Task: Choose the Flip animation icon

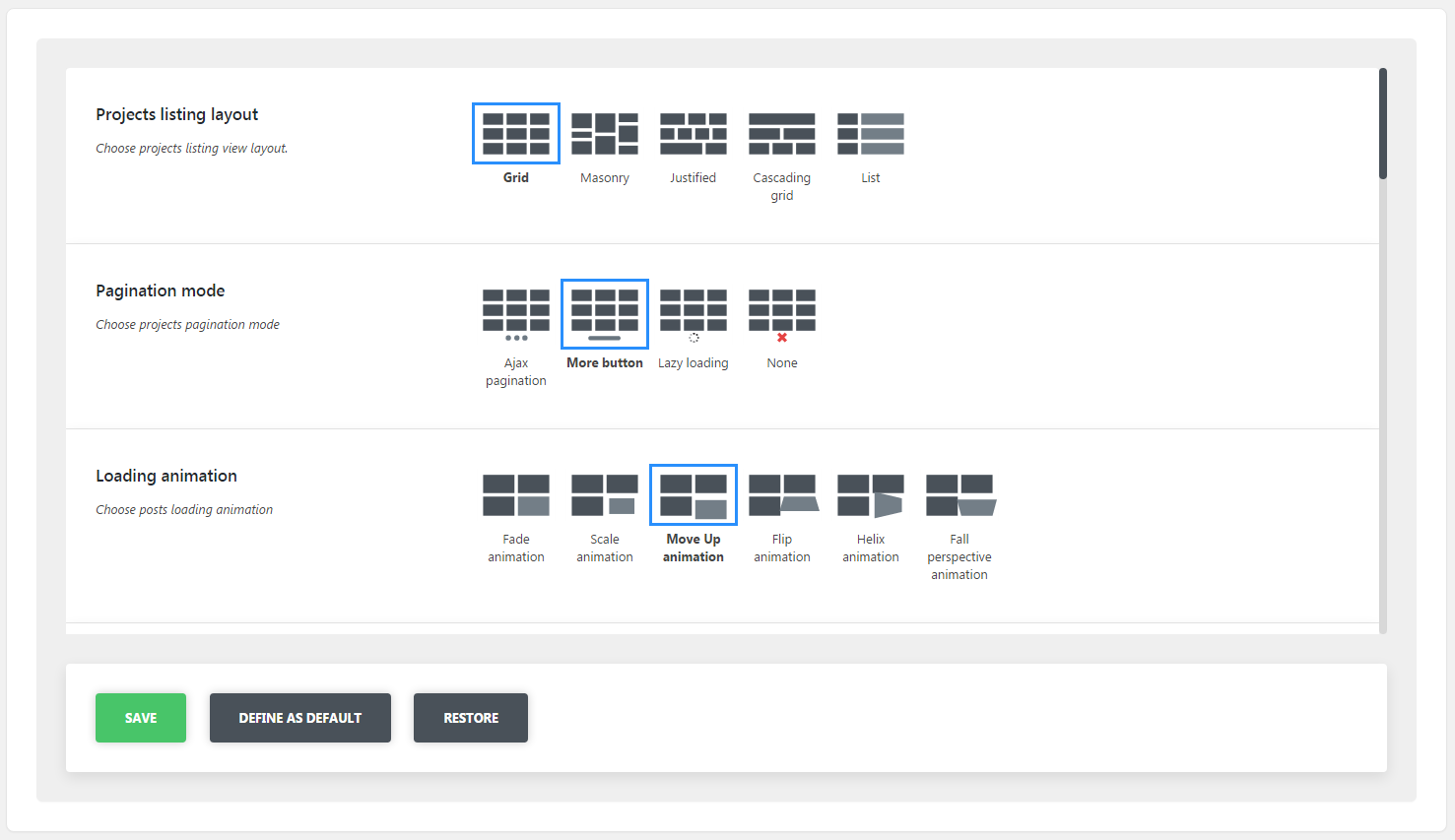Action: click(783, 495)
